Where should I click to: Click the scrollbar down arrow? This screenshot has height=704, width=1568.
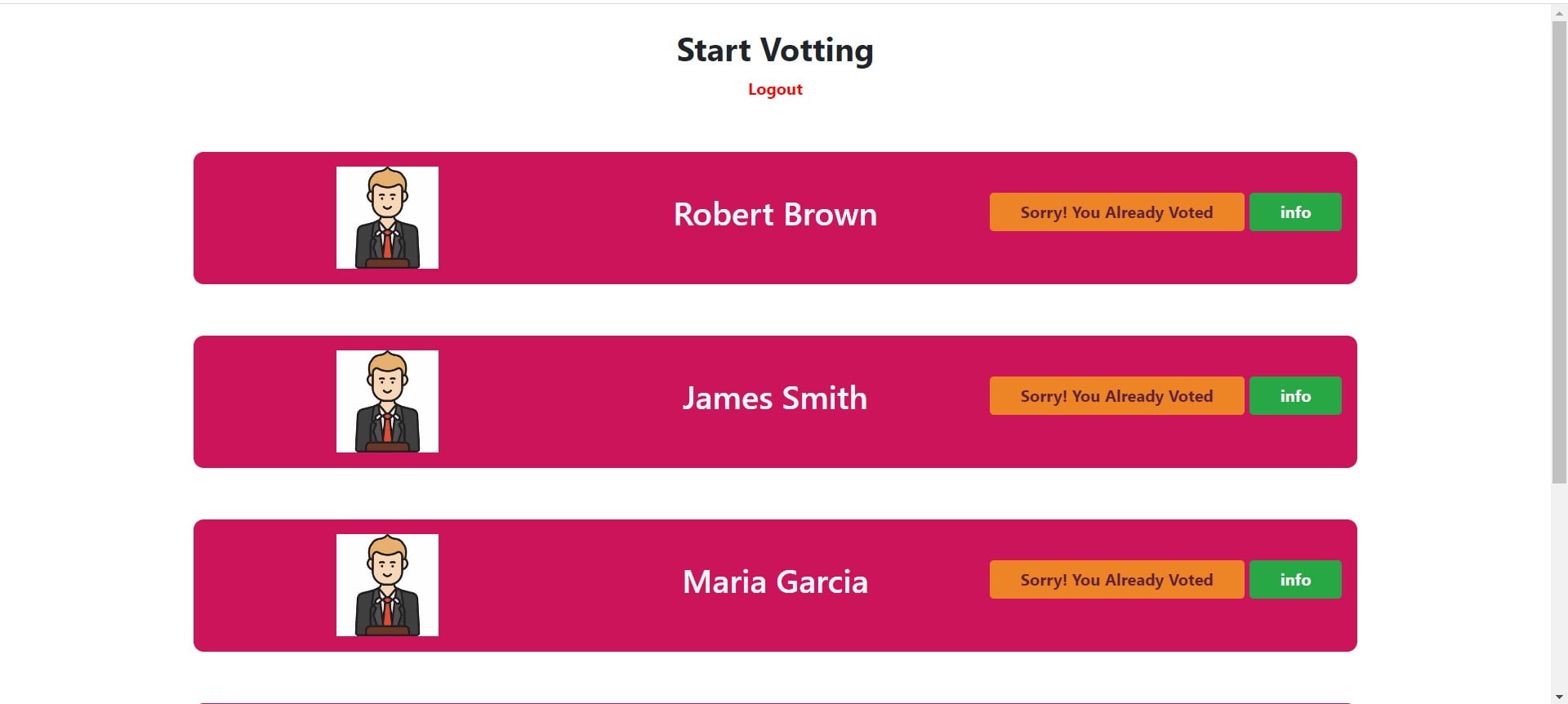(x=1559, y=697)
